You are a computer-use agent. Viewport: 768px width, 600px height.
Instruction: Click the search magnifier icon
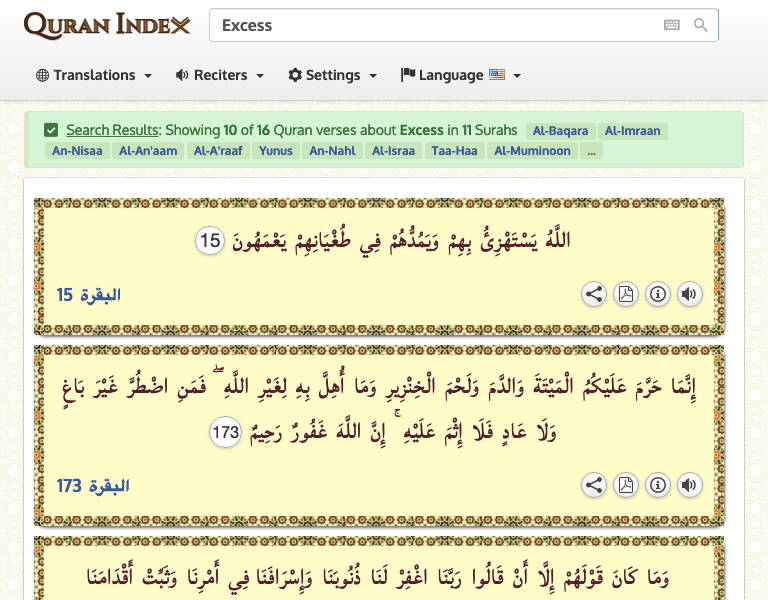click(701, 25)
